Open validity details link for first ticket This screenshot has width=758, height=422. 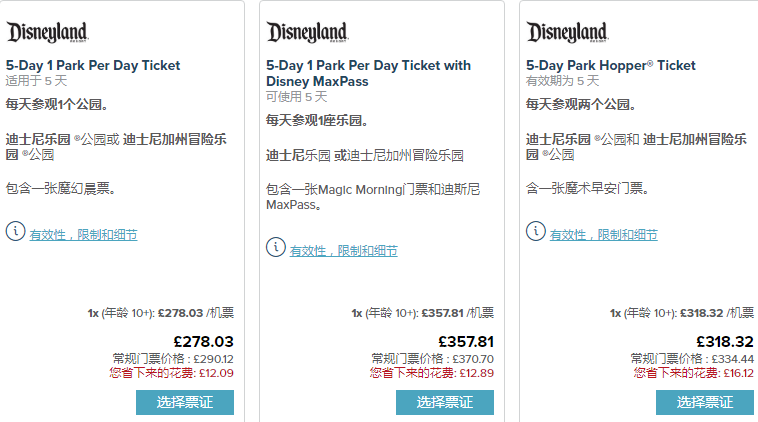[x=83, y=235]
